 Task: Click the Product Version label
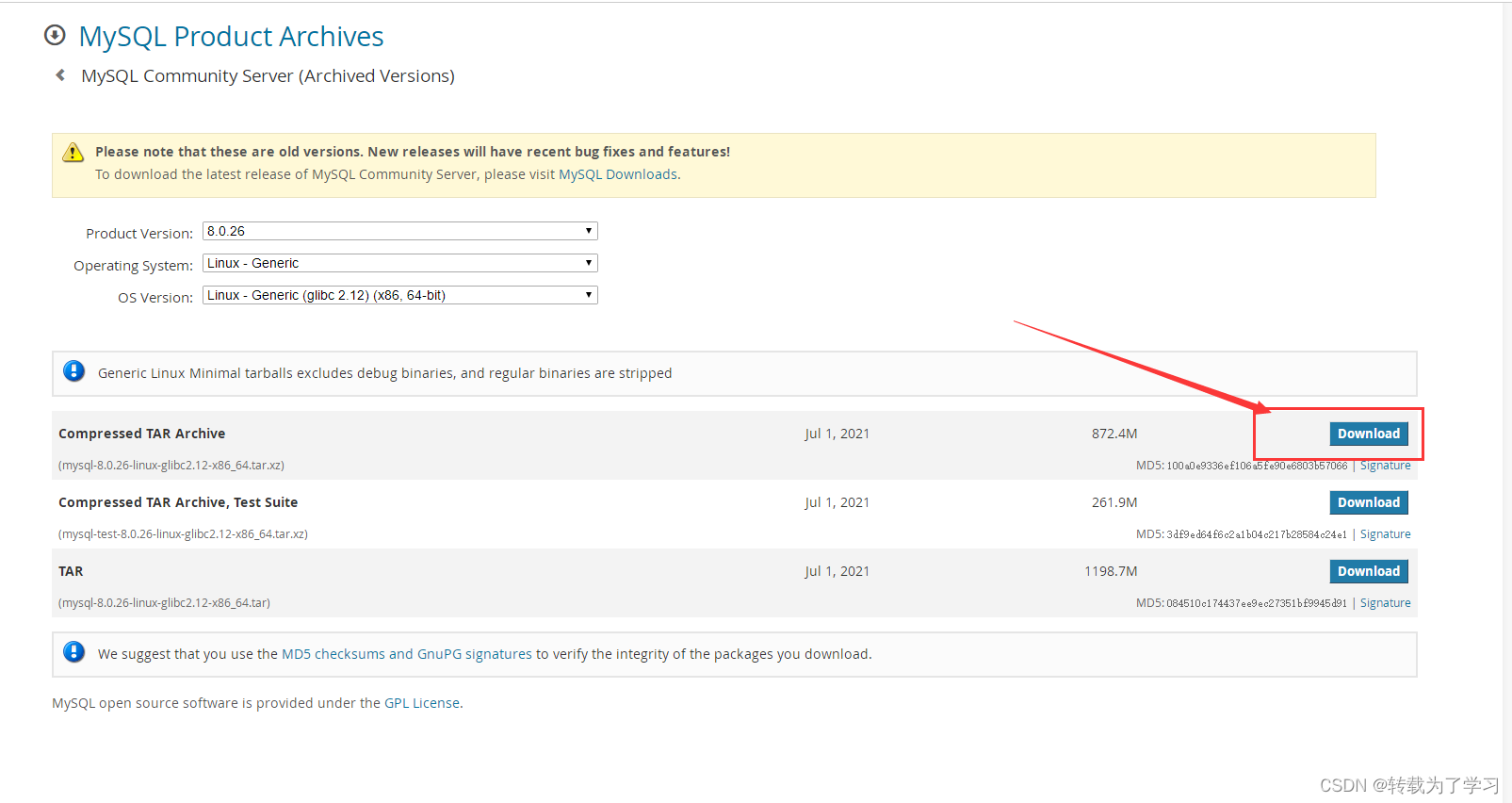click(139, 234)
